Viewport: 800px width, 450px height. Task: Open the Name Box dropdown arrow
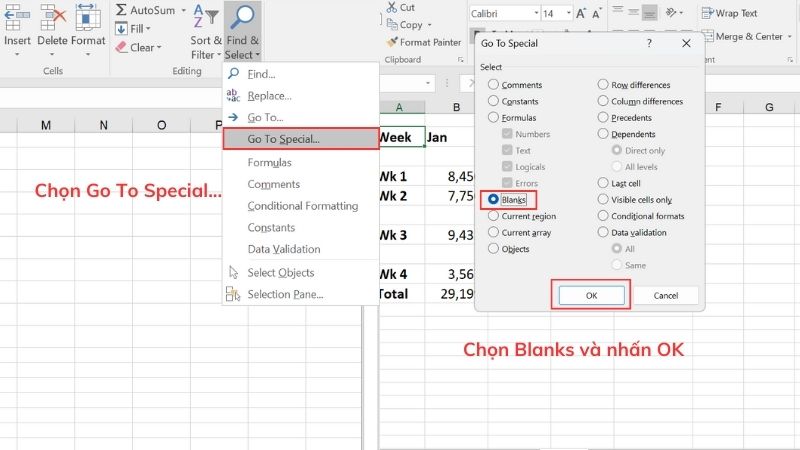click(428, 83)
